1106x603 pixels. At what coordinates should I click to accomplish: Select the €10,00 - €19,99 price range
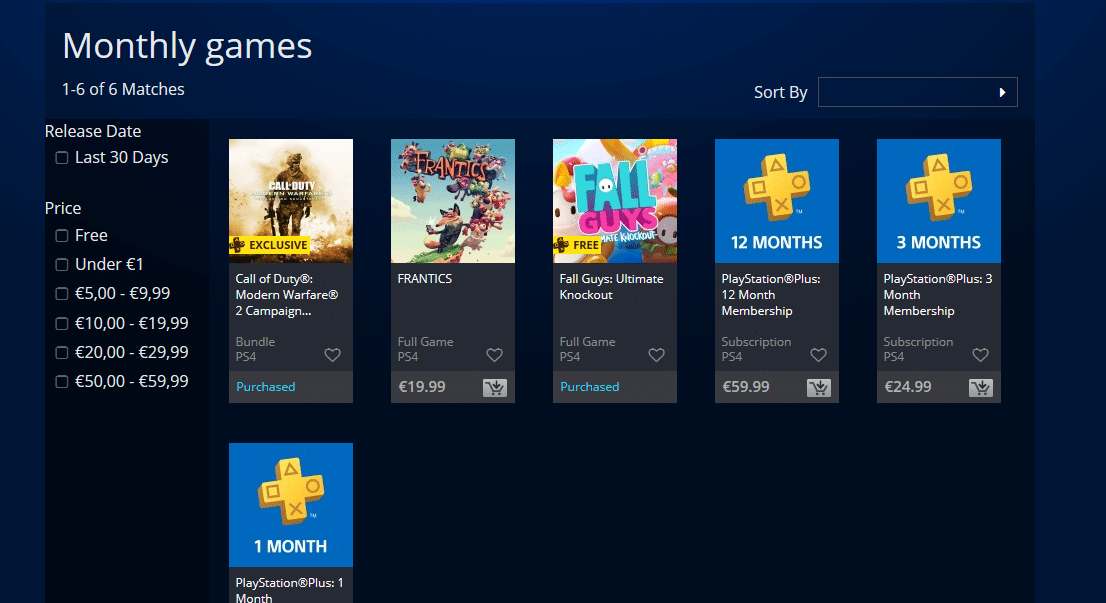coord(62,324)
